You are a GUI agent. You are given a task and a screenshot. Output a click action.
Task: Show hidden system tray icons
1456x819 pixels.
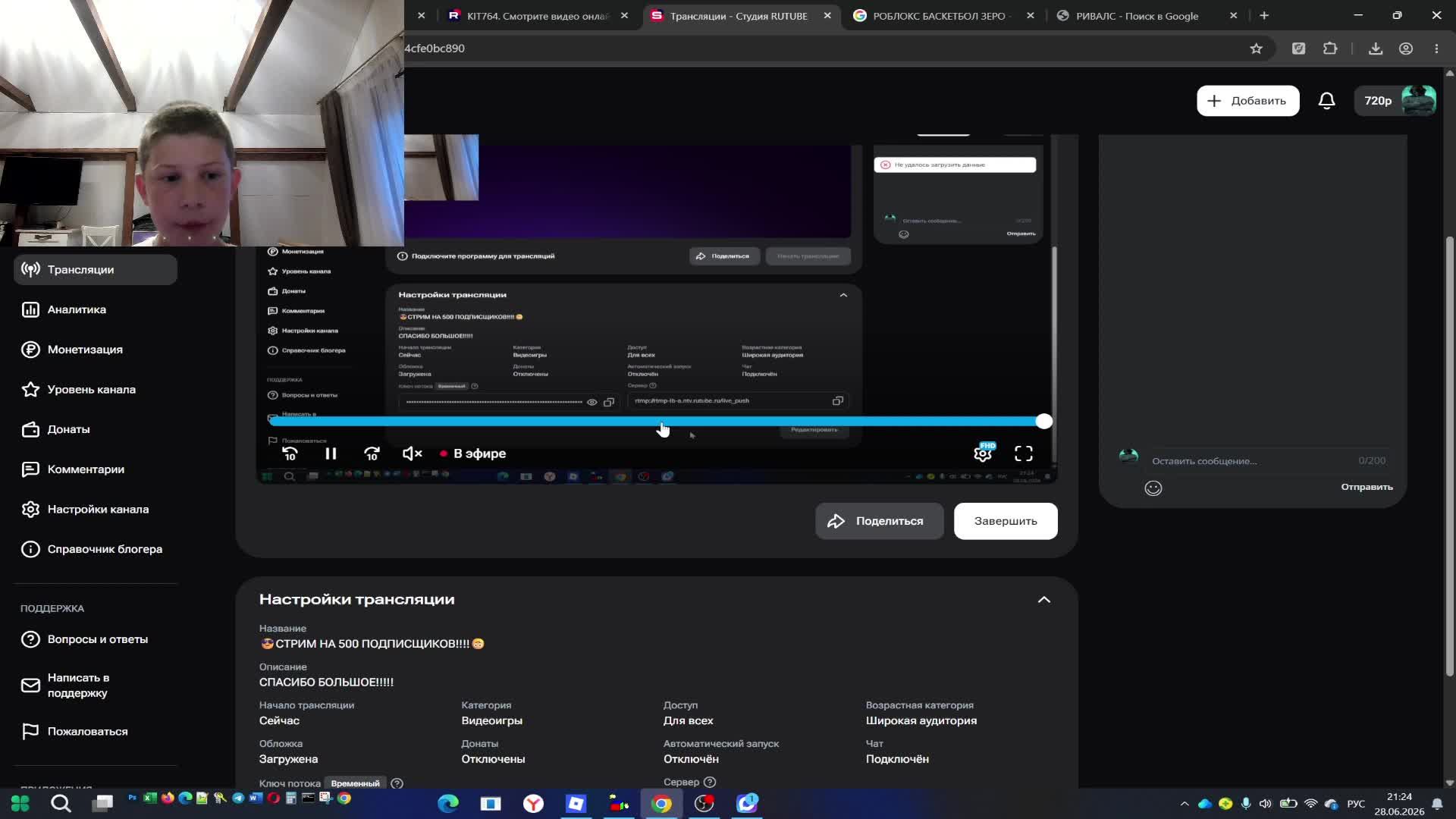[1185, 804]
